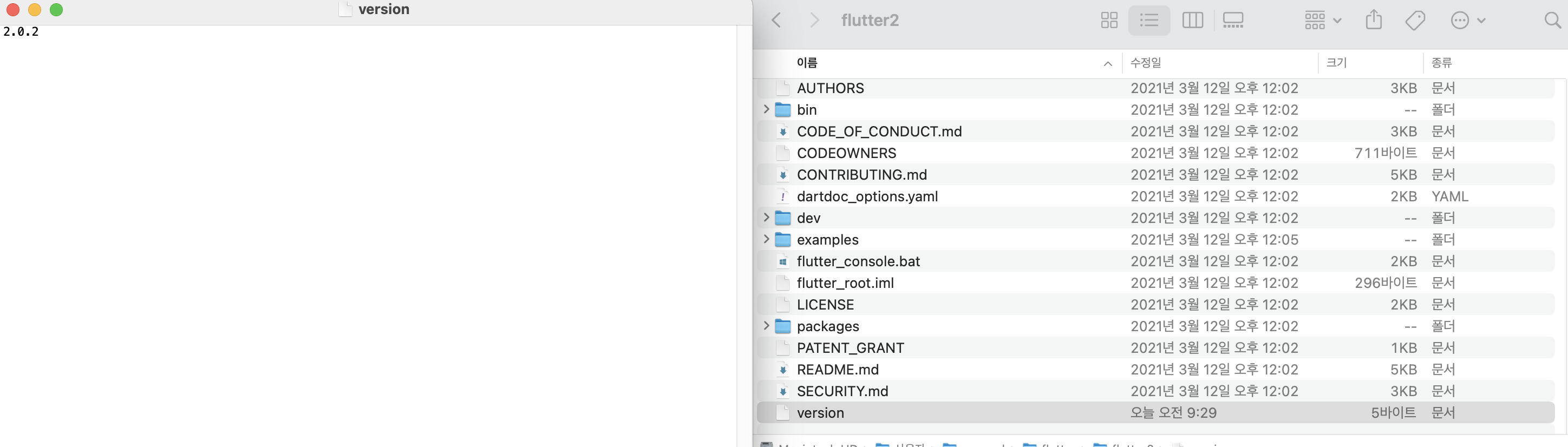Zoom the version editor window to full screen
The height and width of the screenshot is (447, 1568).
click(x=57, y=10)
